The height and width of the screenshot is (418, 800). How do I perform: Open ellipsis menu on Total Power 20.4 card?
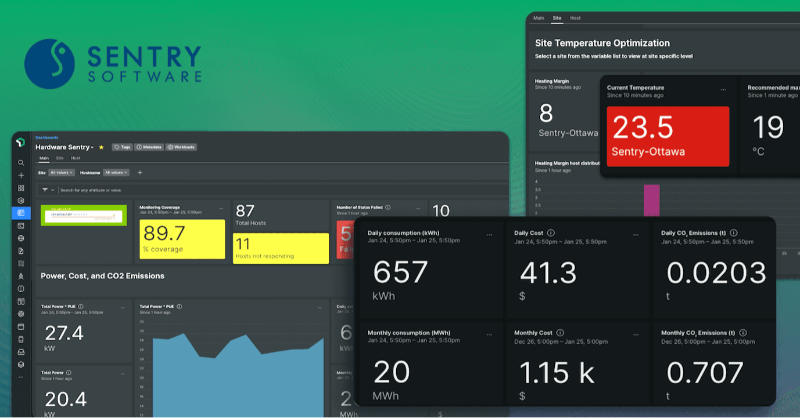pos(122,374)
